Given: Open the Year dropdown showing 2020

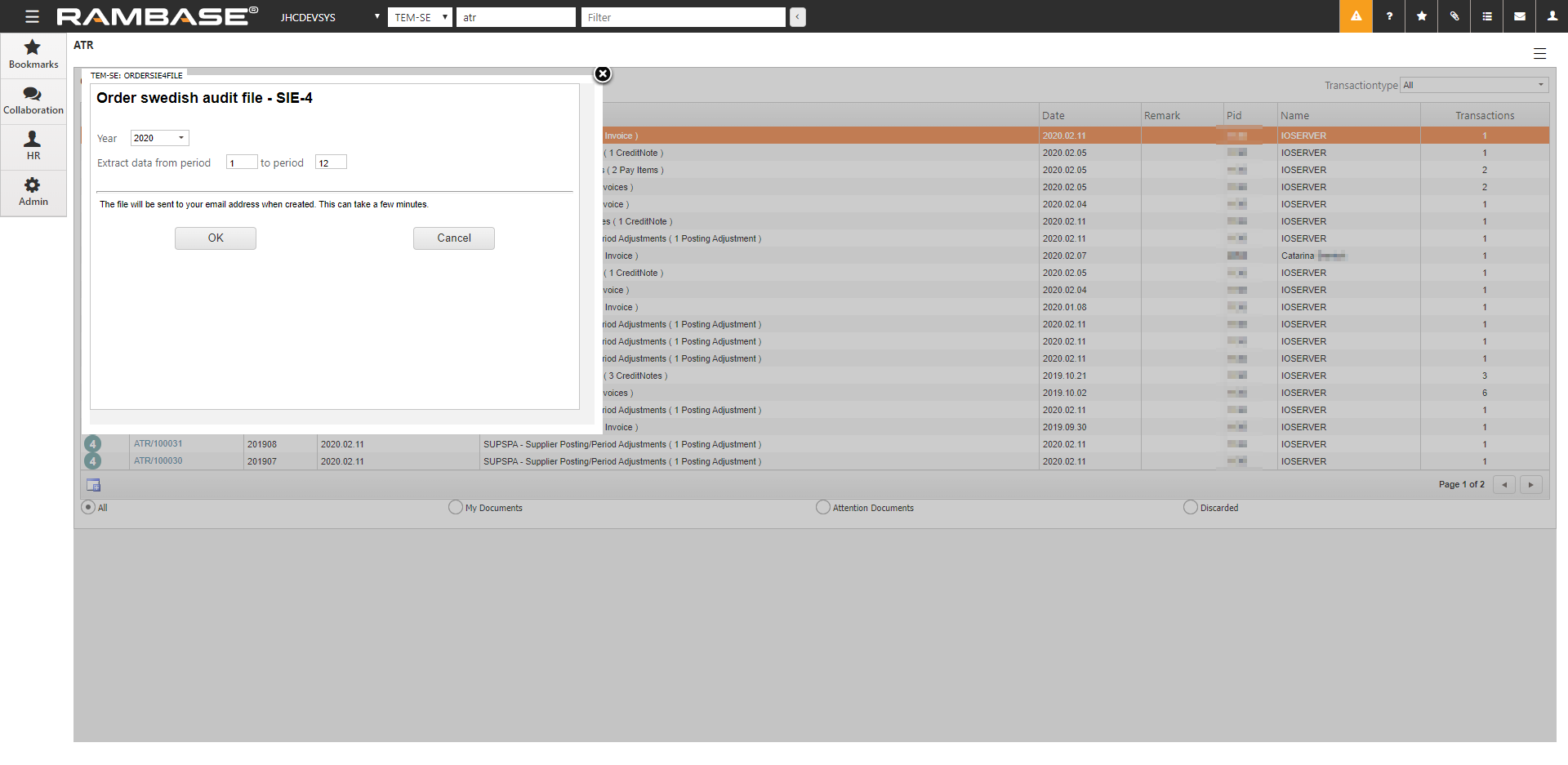Looking at the screenshot, I should pos(160,138).
